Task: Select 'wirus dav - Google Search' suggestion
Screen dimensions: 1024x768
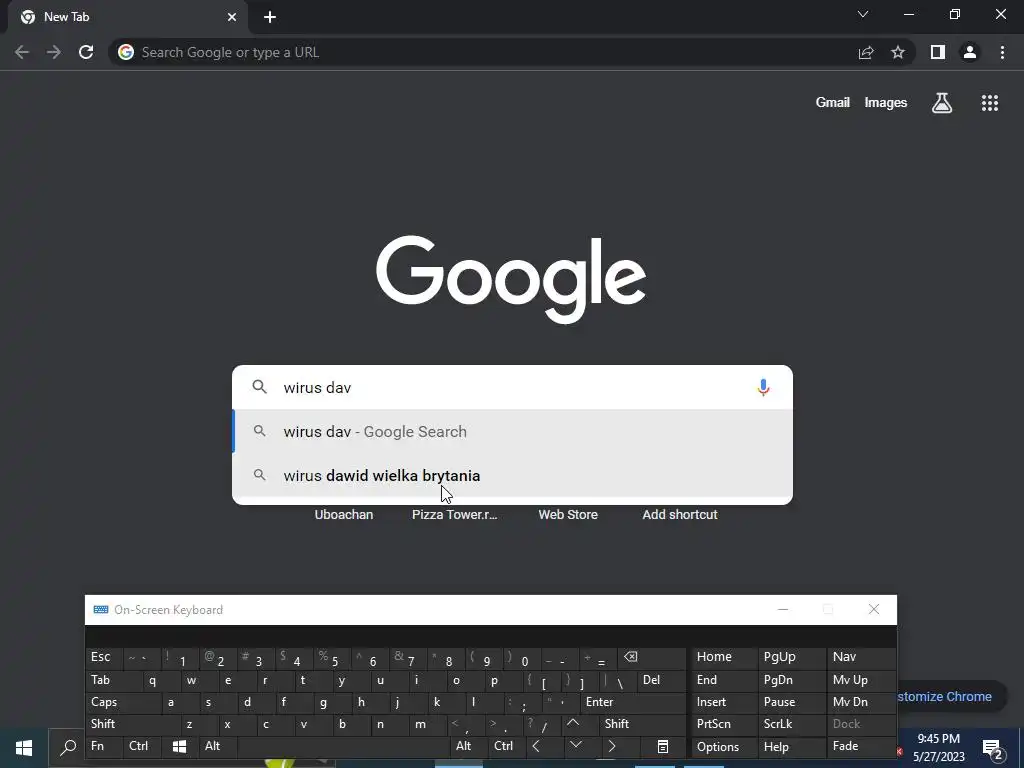Action: click(x=513, y=432)
